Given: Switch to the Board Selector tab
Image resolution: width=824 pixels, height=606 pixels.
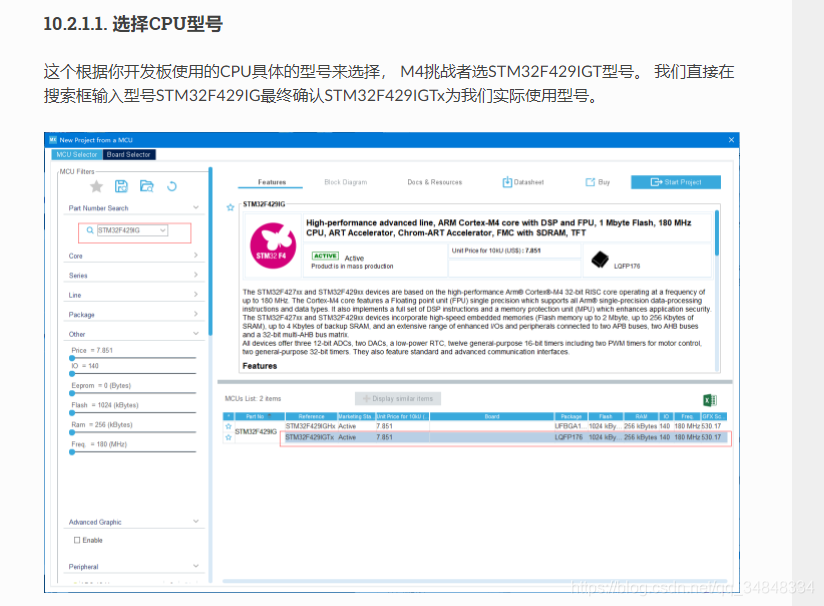Looking at the screenshot, I should (128, 155).
